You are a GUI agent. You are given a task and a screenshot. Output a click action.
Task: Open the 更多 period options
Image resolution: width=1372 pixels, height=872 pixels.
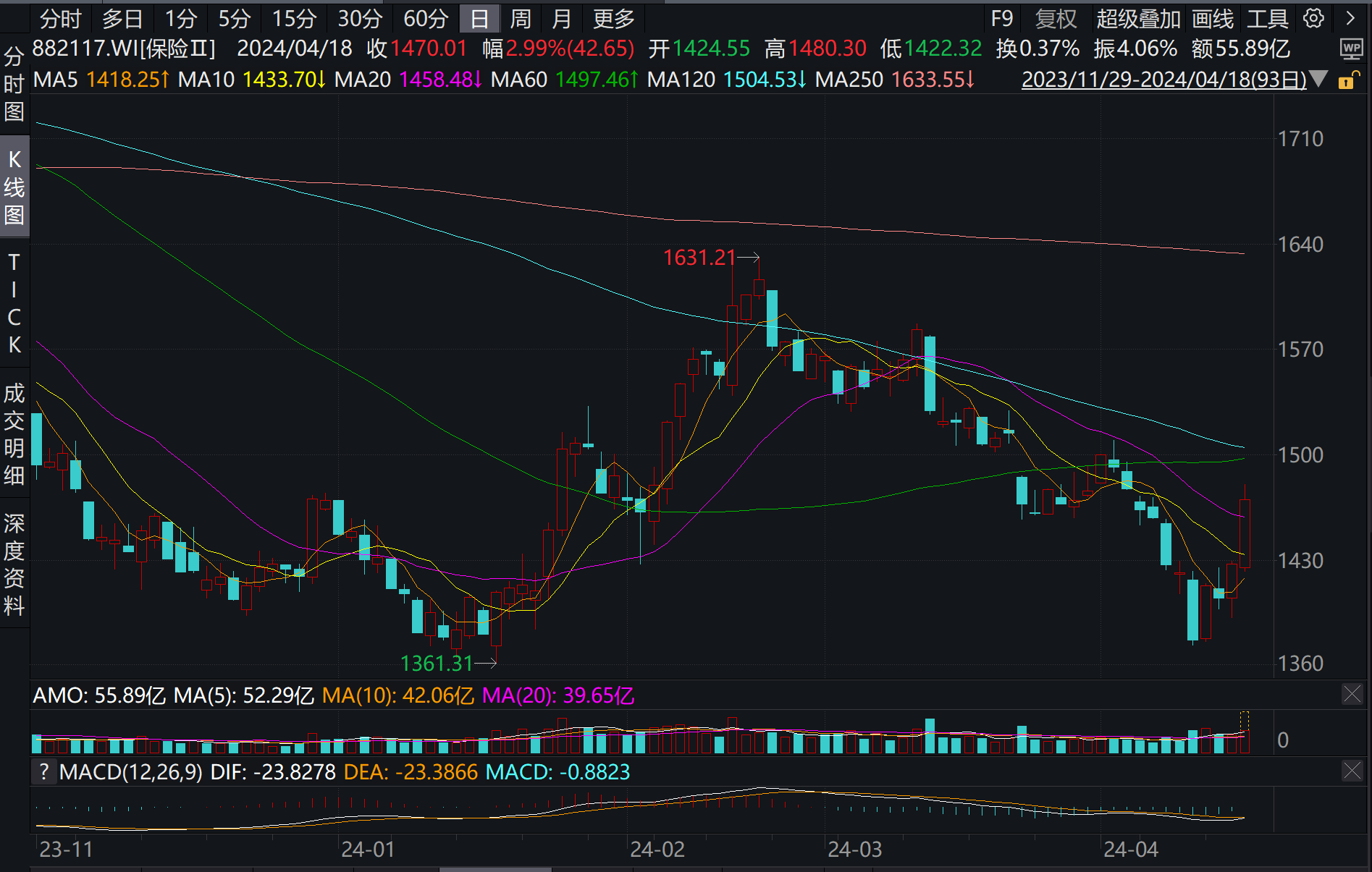point(613,19)
